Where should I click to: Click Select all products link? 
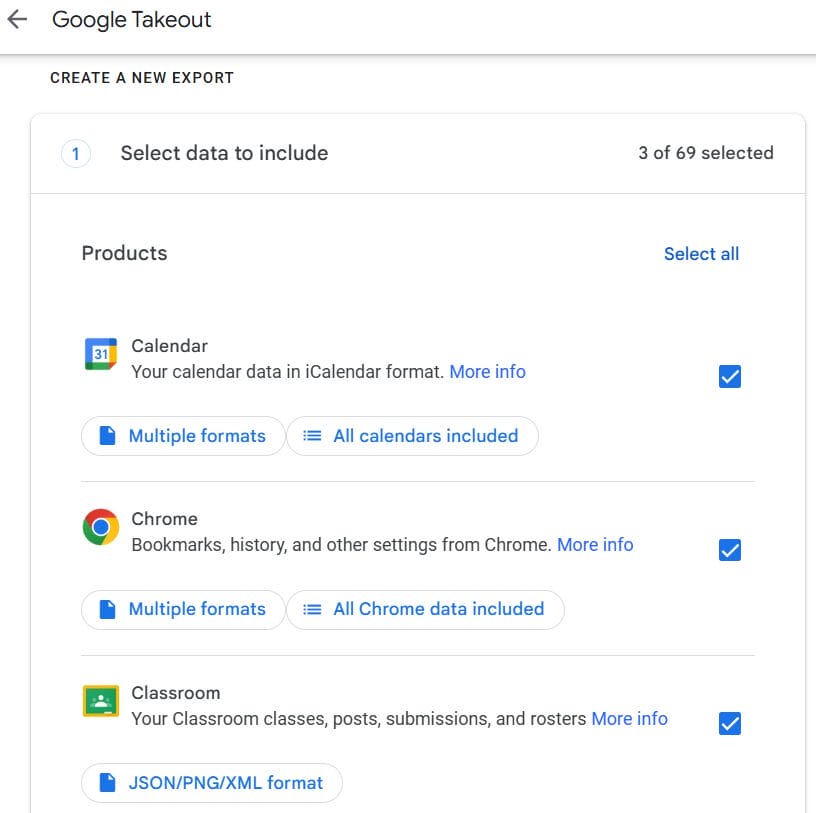pos(701,254)
